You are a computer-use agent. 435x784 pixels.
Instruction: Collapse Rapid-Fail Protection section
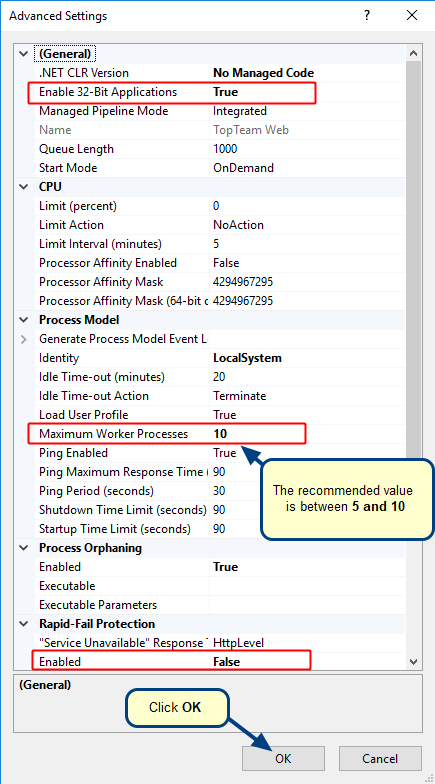click(x=24, y=624)
